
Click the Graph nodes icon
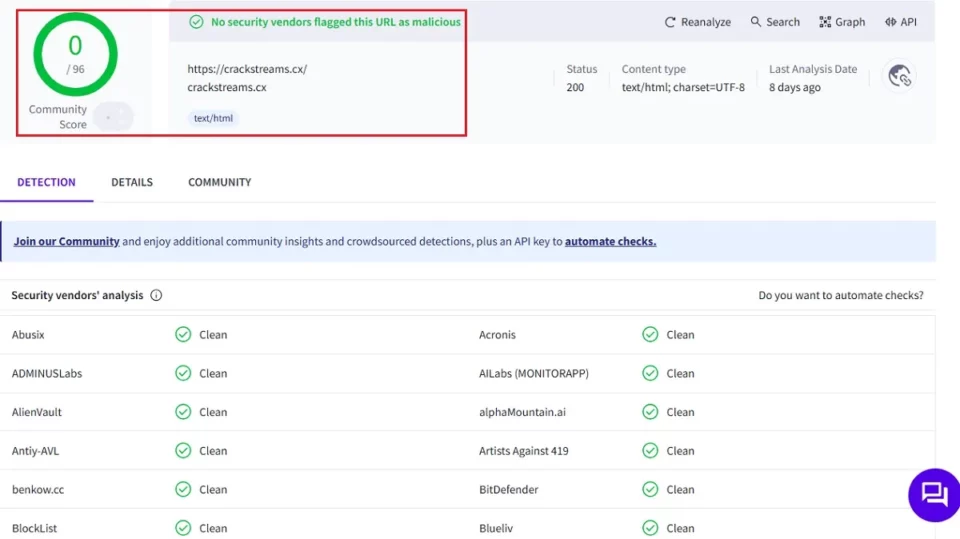(825, 22)
